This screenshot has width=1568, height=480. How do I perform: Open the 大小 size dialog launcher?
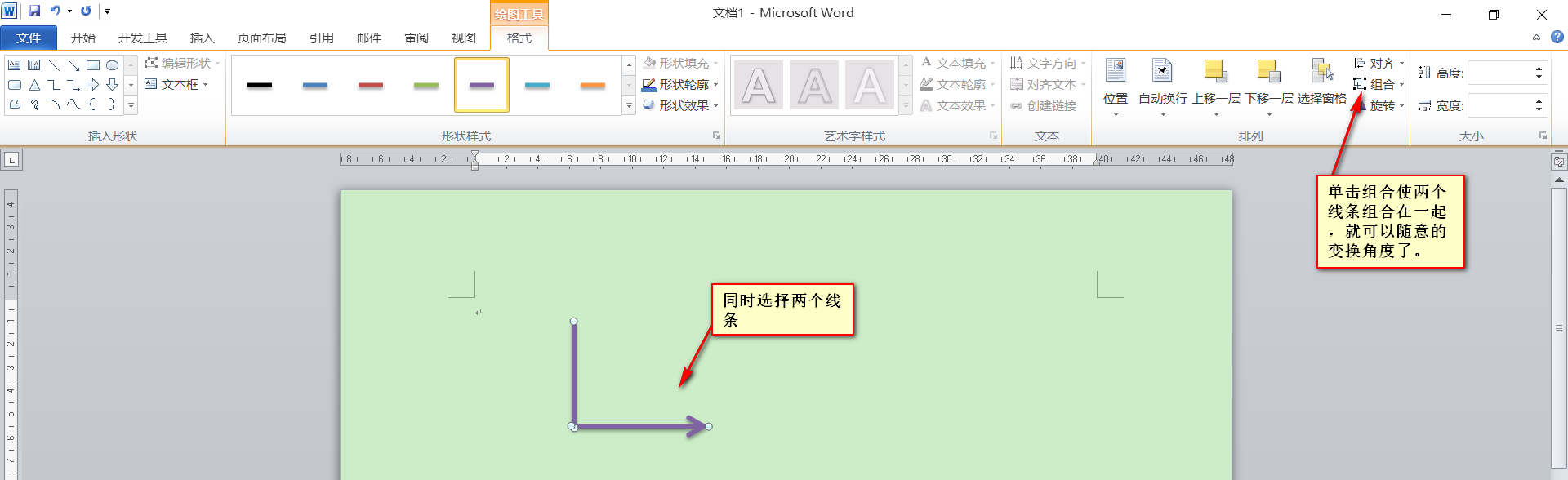pyautogui.click(x=1543, y=136)
